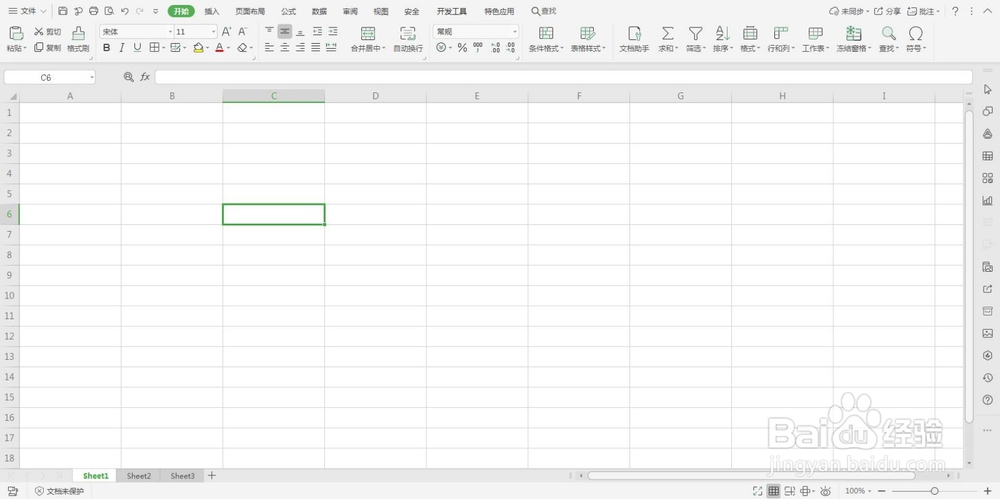Select the Format Painter (格式刷) brush
This screenshot has width=1000, height=499.
[78, 40]
